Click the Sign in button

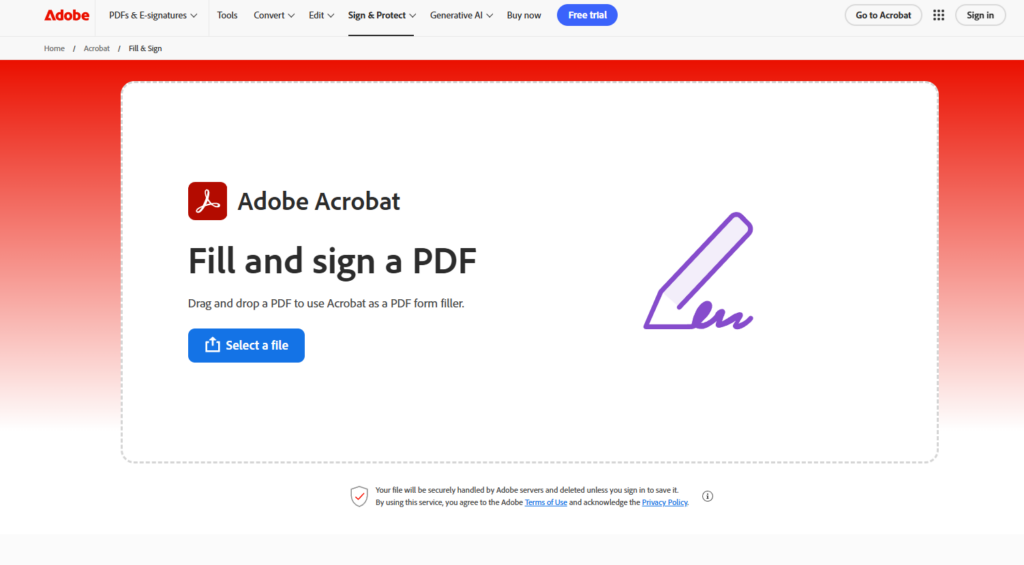[980, 15]
